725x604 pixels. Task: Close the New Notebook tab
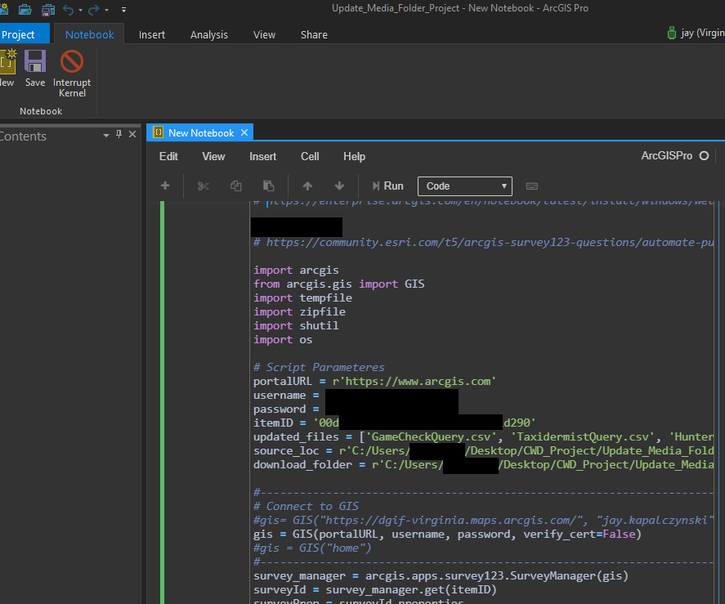tap(245, 133)
